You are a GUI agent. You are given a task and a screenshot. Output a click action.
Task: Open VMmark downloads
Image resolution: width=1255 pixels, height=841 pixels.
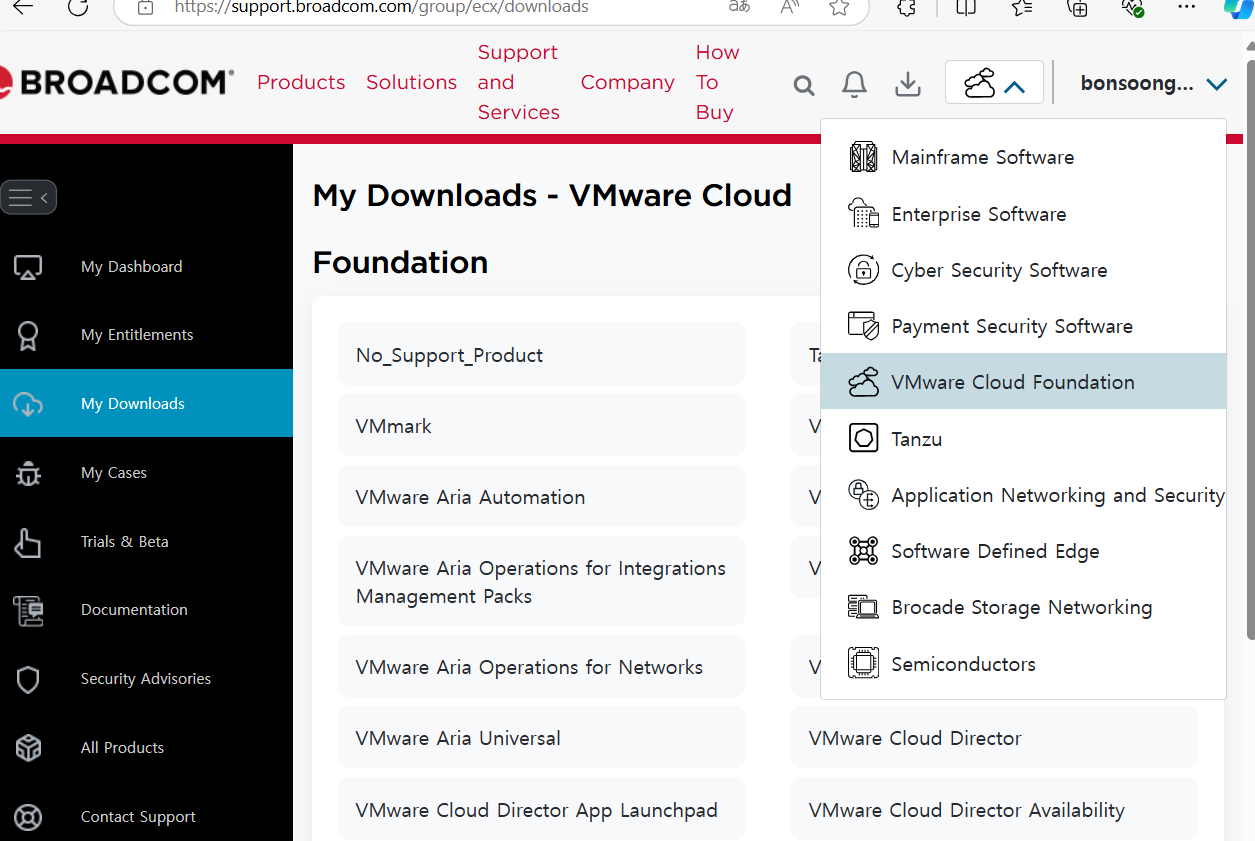[x=541, y=425]
